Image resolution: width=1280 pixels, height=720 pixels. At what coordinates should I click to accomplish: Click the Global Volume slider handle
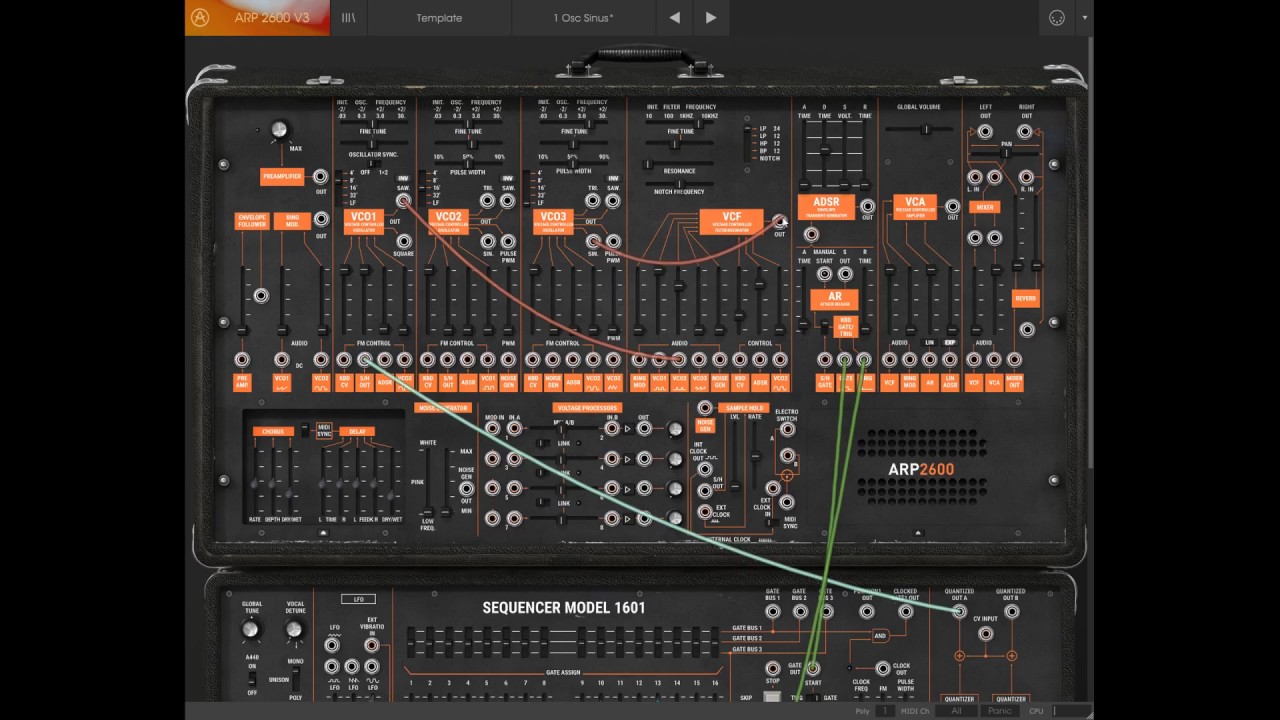pos(924,128)
